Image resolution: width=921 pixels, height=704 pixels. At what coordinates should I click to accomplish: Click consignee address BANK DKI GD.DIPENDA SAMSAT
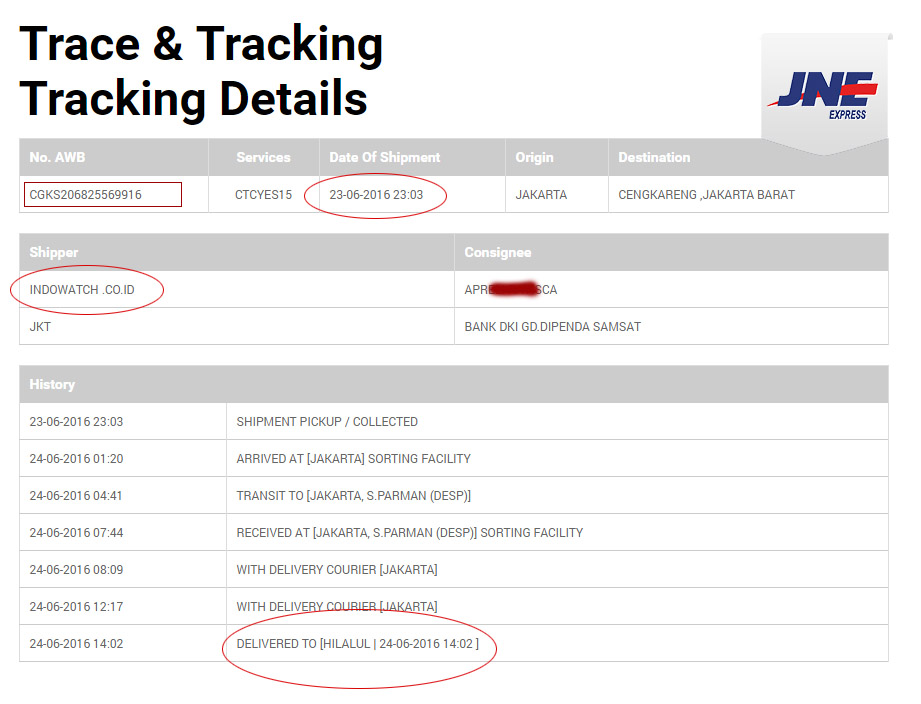click(553, 327)
